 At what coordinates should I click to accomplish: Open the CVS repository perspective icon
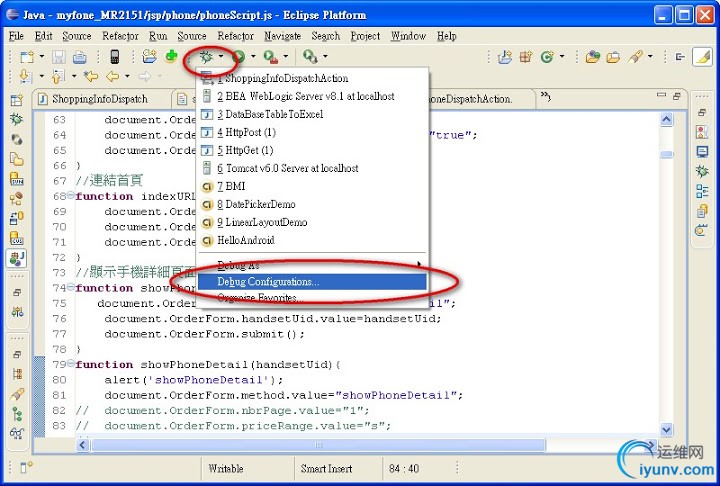pyautogui.click(x=17, y=237)
